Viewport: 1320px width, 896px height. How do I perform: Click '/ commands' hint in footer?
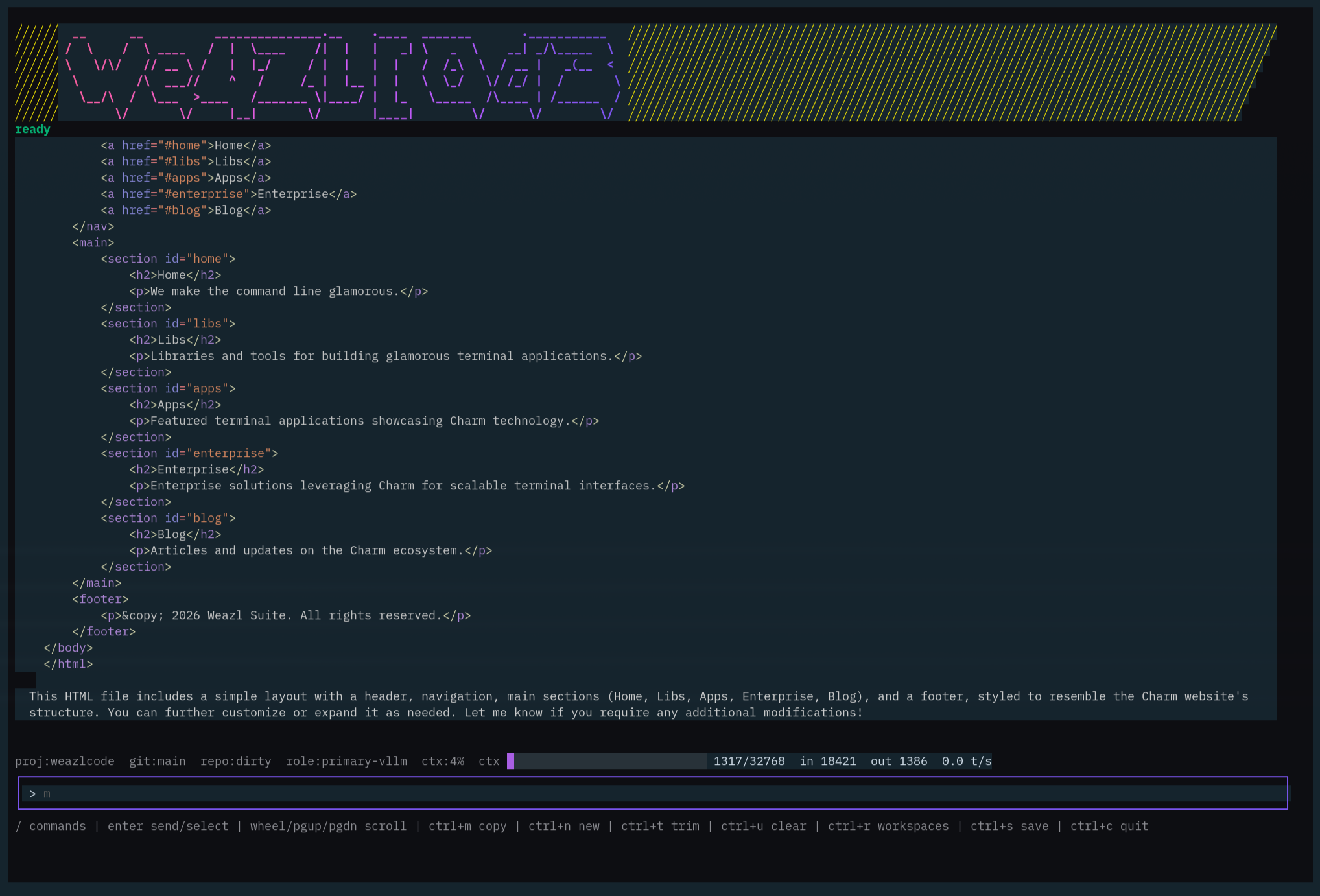51,826
